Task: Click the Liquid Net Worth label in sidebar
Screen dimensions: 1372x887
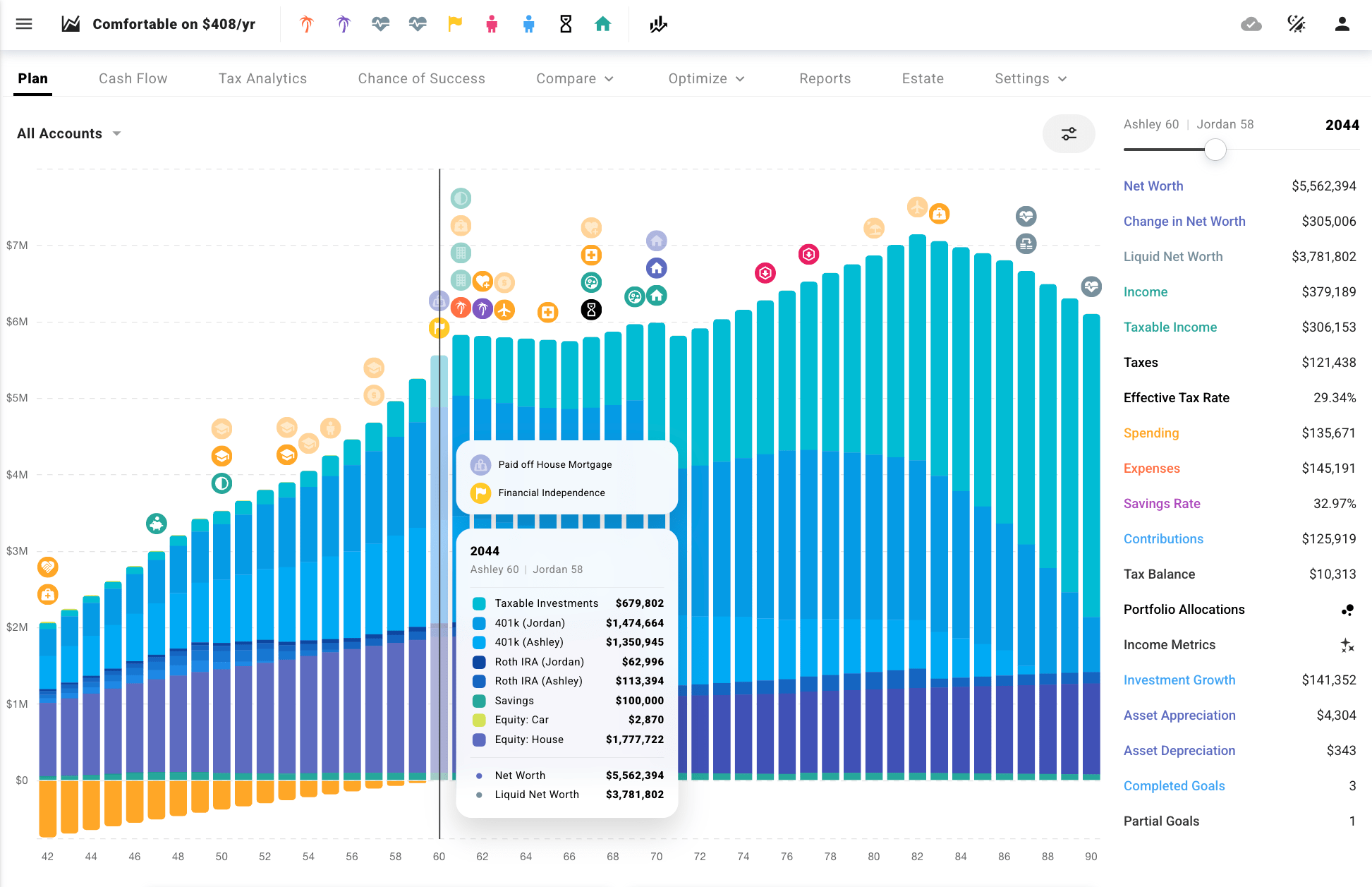Action: click(1173, 257)
